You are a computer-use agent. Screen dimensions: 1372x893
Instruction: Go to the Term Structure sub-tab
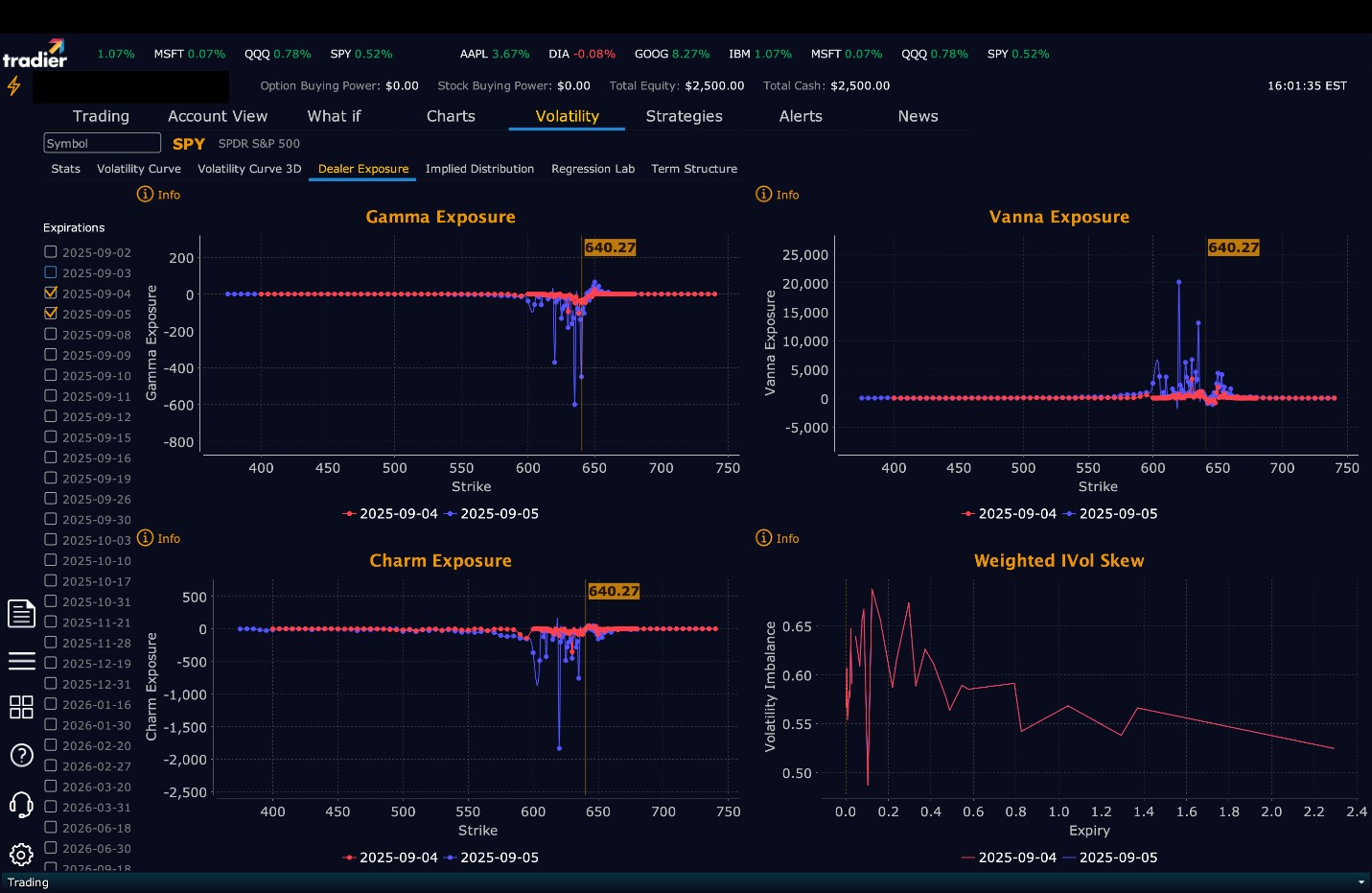(x=694, y=169)
